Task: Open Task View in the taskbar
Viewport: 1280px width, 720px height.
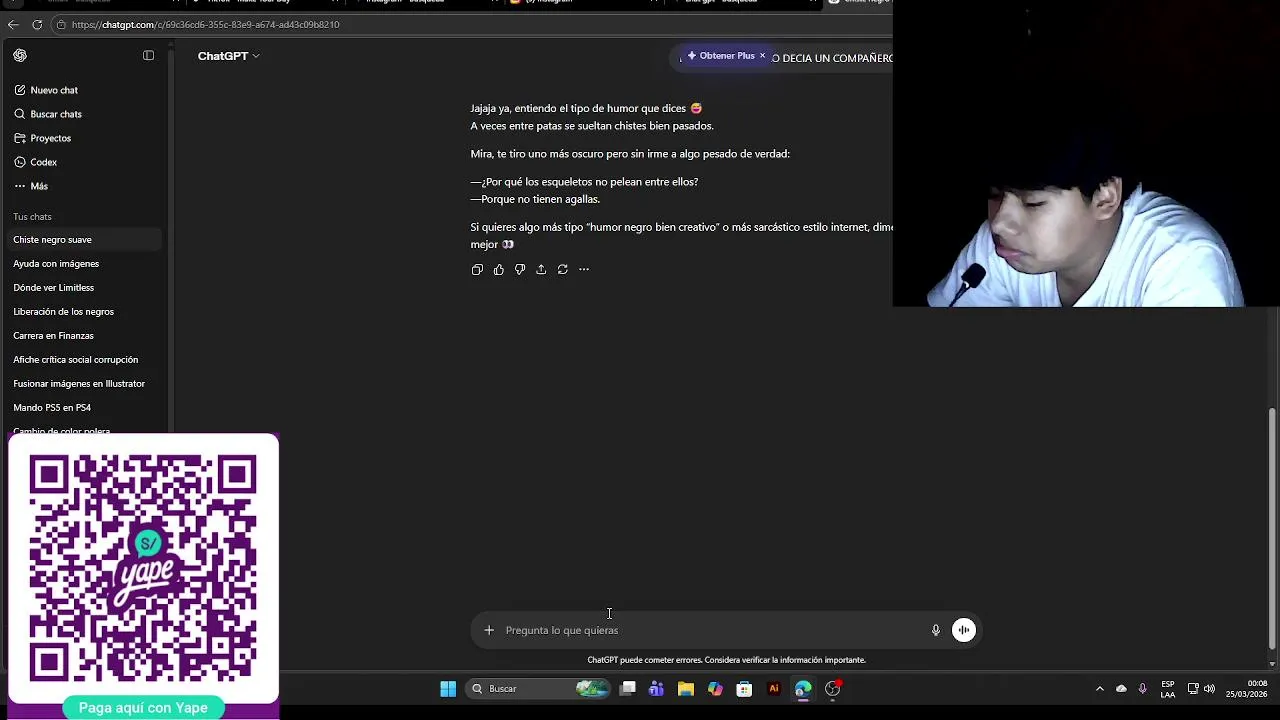Action: (628, 689)
